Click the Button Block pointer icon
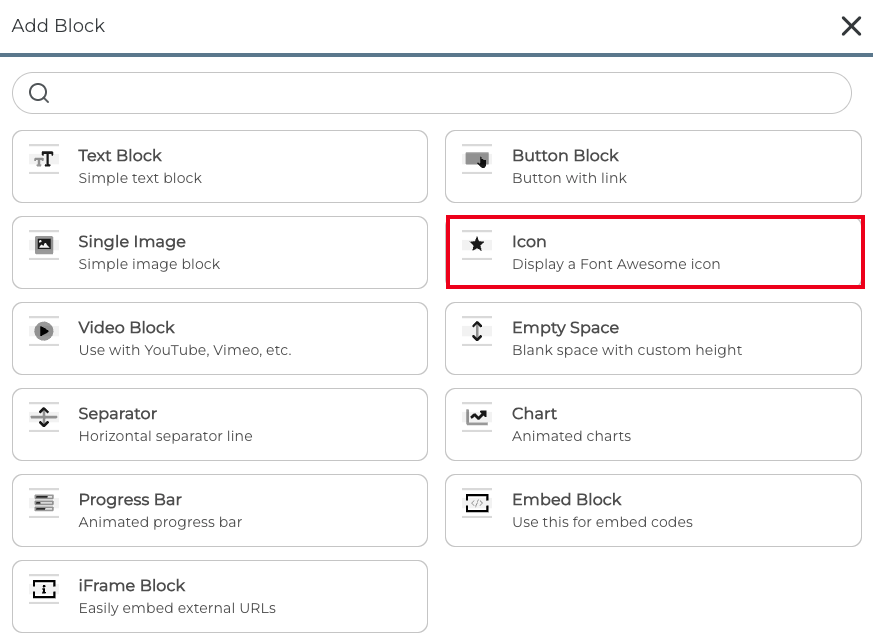 tap(477, 160)
